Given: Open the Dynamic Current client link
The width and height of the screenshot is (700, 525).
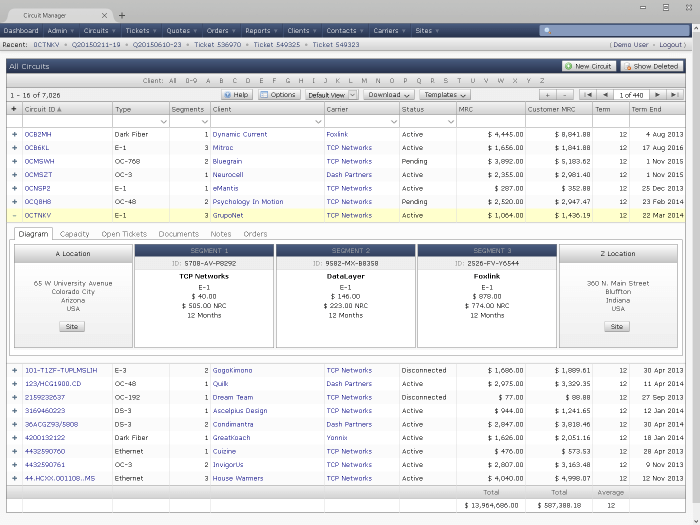Looking at the screenshot, I should pyautogui.click(x=239, y=134).
